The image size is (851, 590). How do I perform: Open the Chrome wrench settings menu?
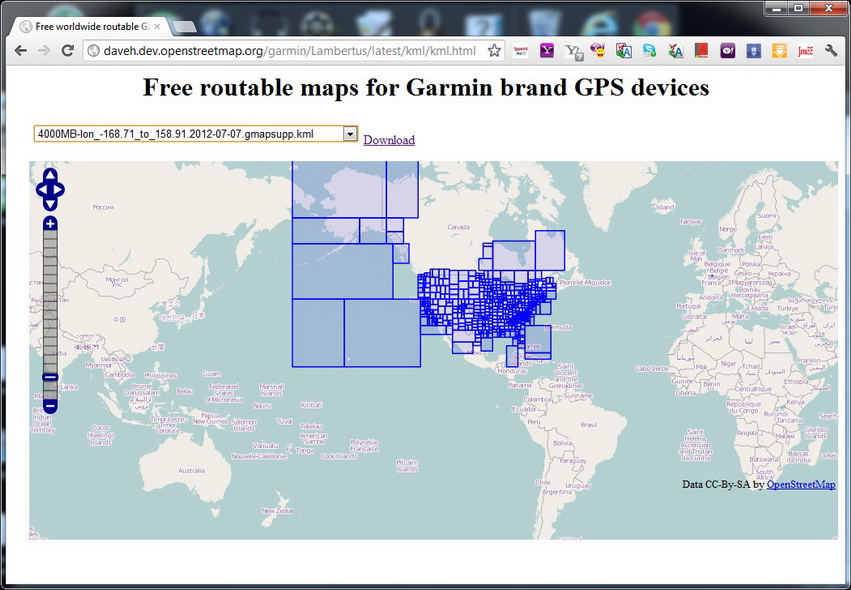(x=830, y=50)
